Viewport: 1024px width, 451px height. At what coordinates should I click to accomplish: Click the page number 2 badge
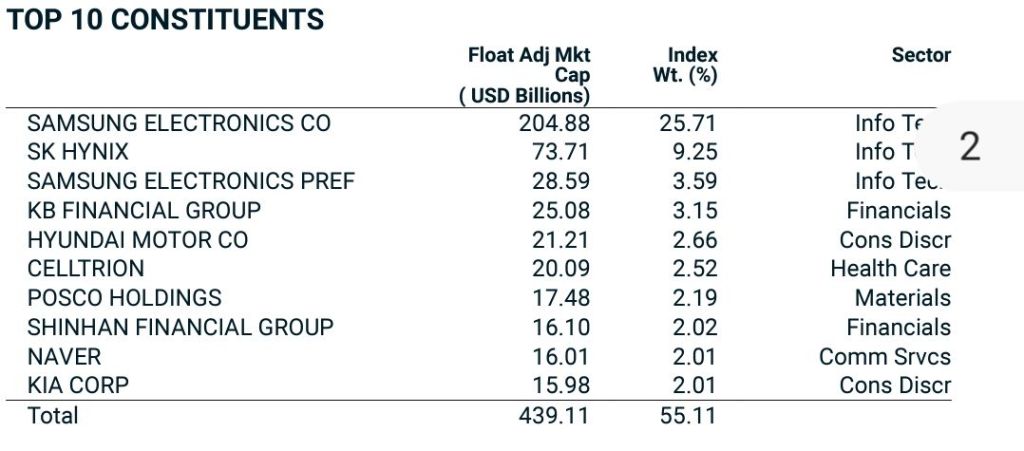click(x=969, y=147)
